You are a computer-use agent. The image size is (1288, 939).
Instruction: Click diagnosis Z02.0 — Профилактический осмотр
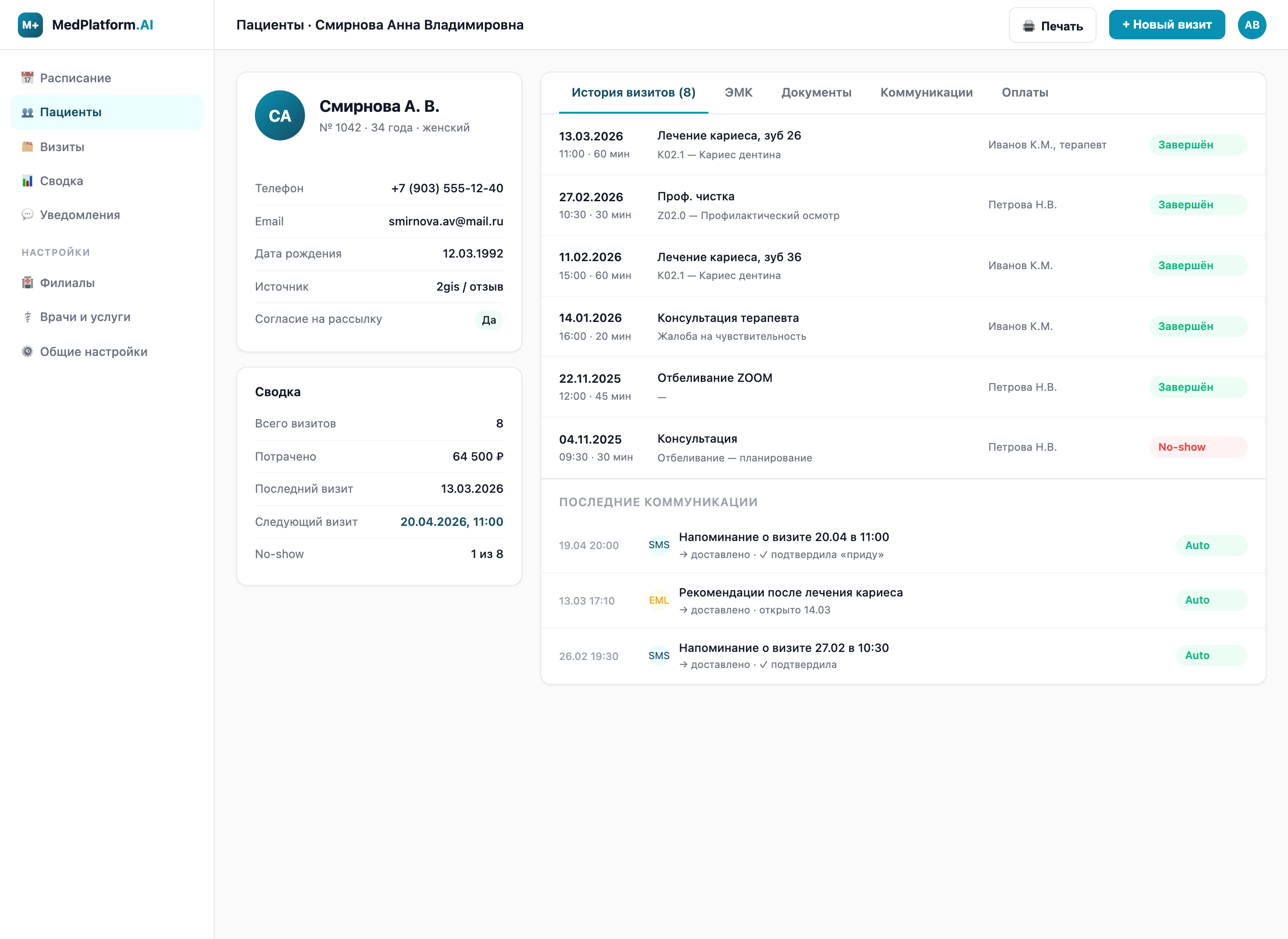(748, 216)
